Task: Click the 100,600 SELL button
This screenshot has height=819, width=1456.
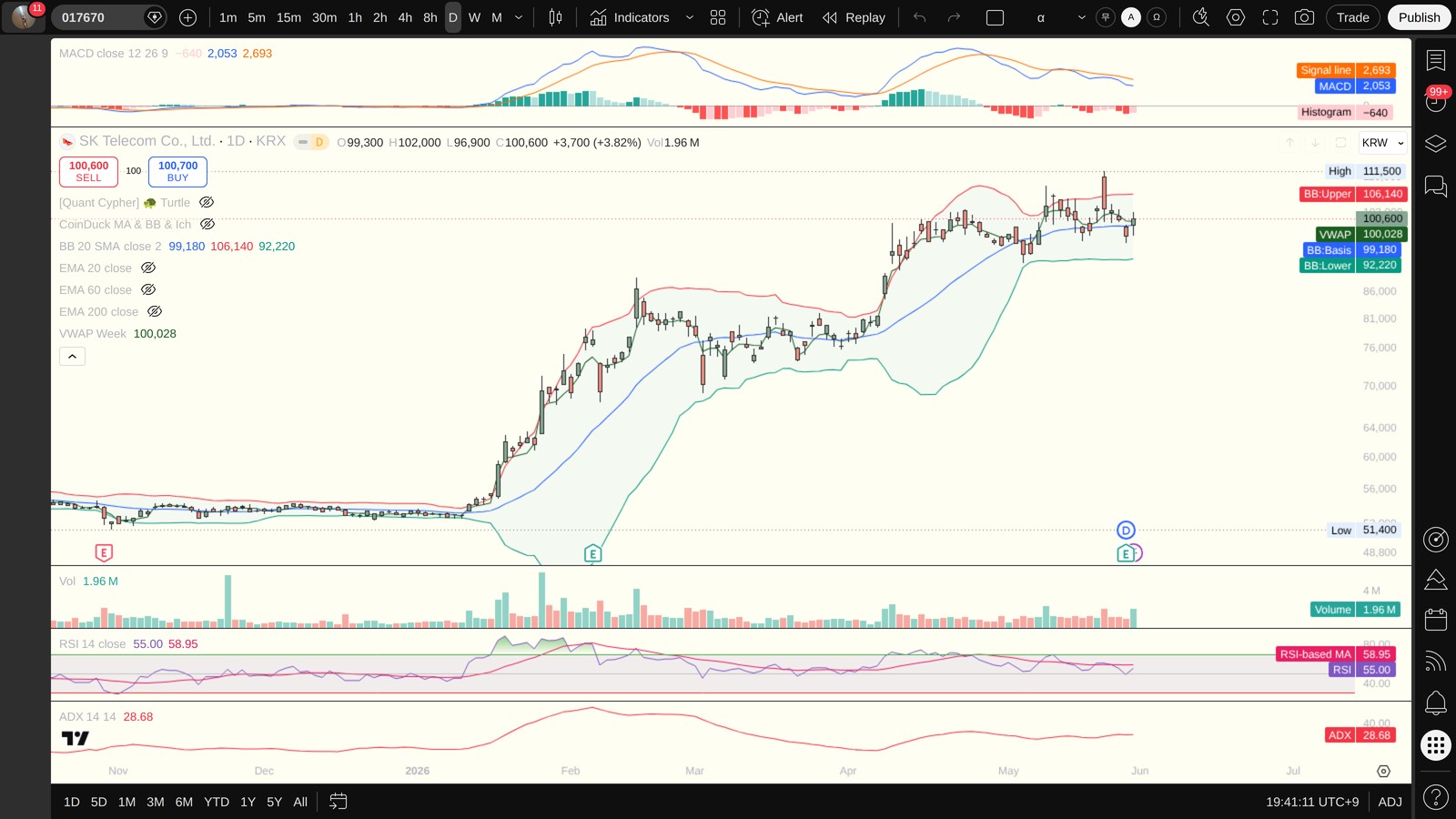Action: [x=88, y=171]
